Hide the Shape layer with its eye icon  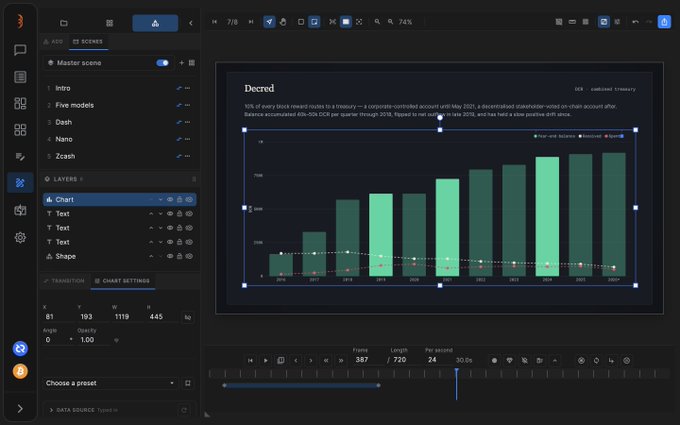[170, 256]
